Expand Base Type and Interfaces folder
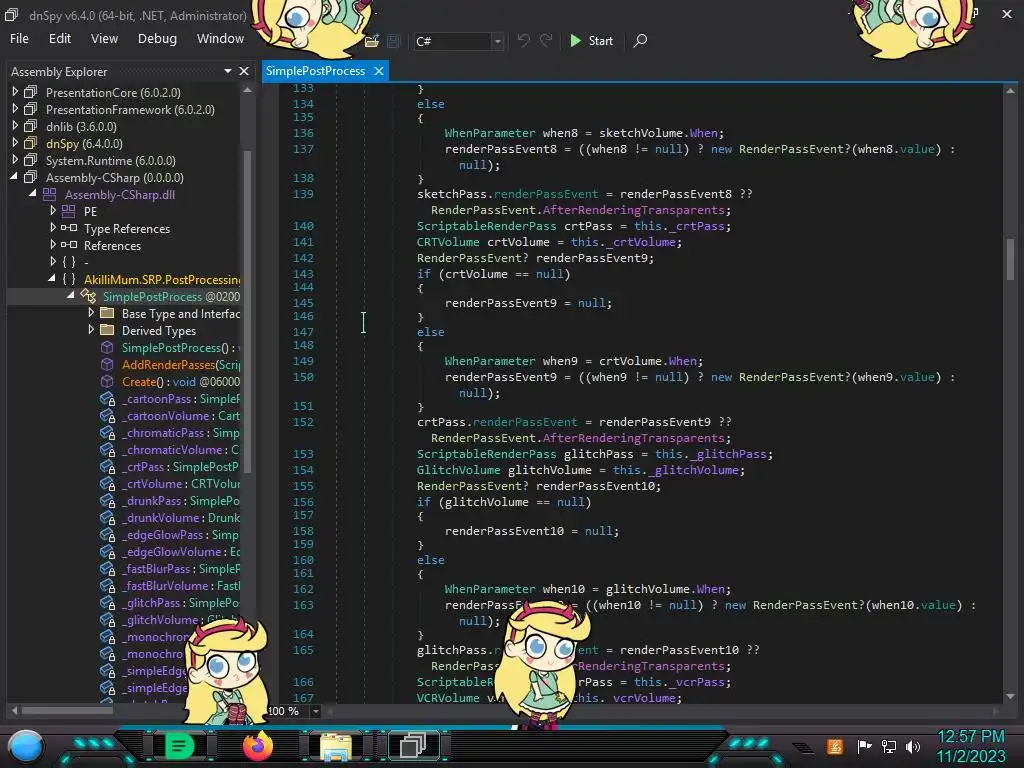 91,313
